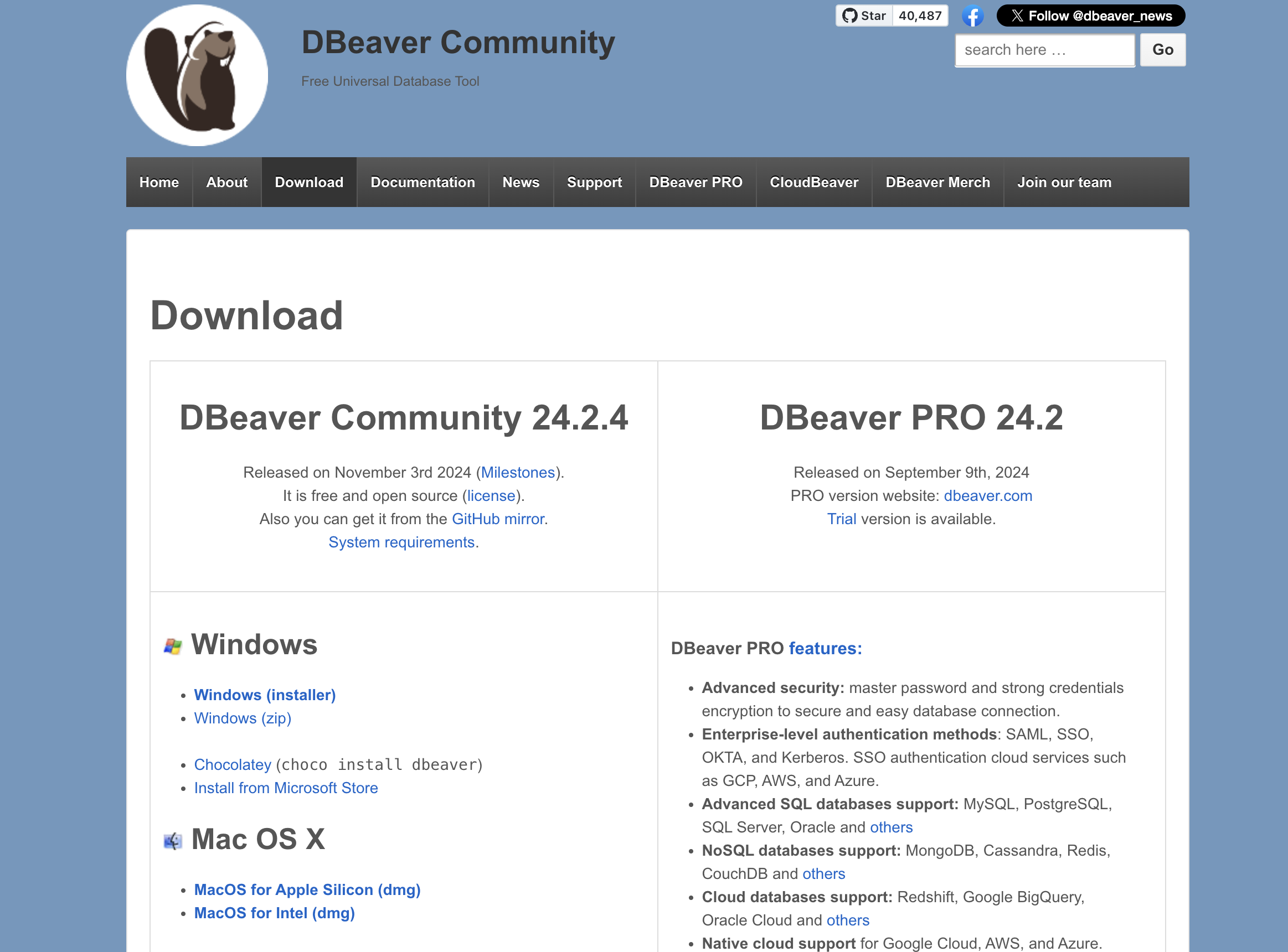The image size is (1288, 952).
Task: Click the DBeaver PRO 24.2 heading
Action: click(x=911, y=418)
